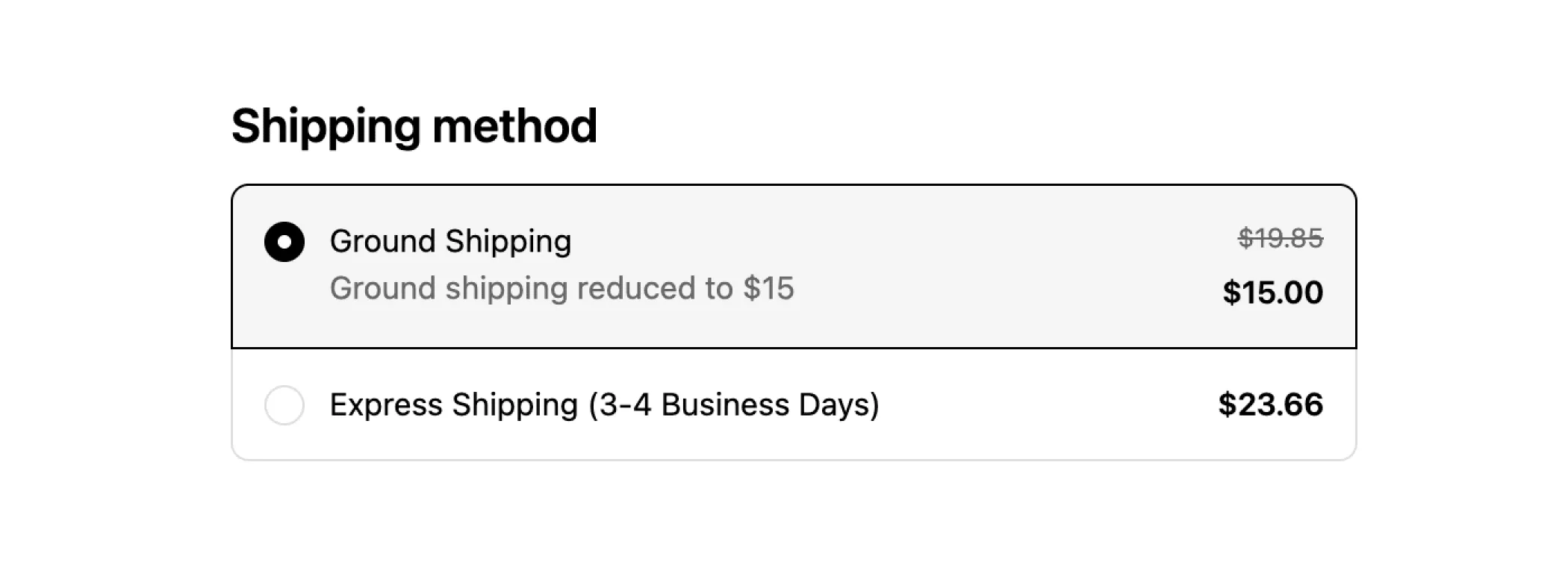The height and width of the screenshot is (571, 1568).
Task: Click the Express Shipping unselected row background
Action: coord(1008,405)
